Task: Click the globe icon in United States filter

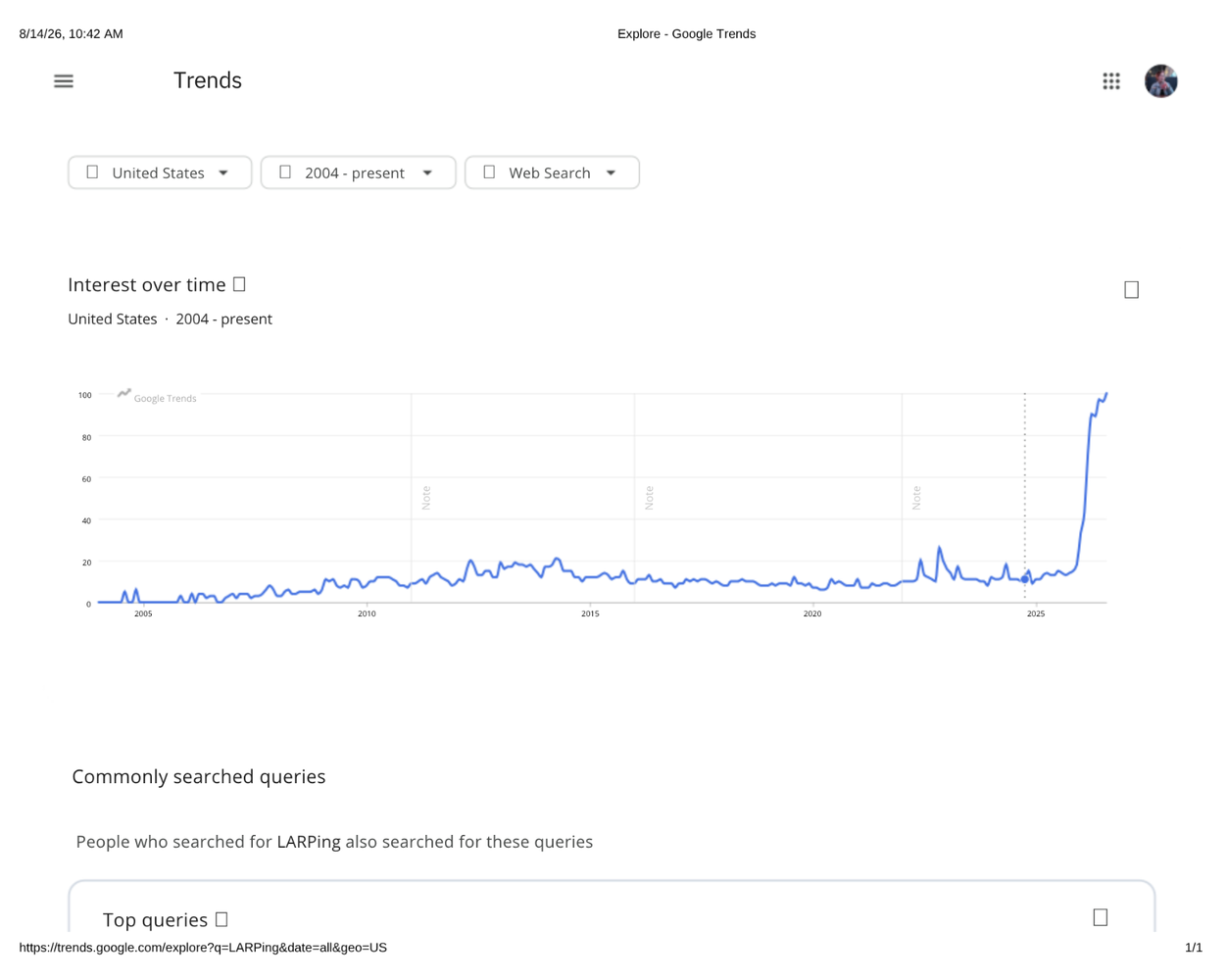Action: [x=92, y=171]
